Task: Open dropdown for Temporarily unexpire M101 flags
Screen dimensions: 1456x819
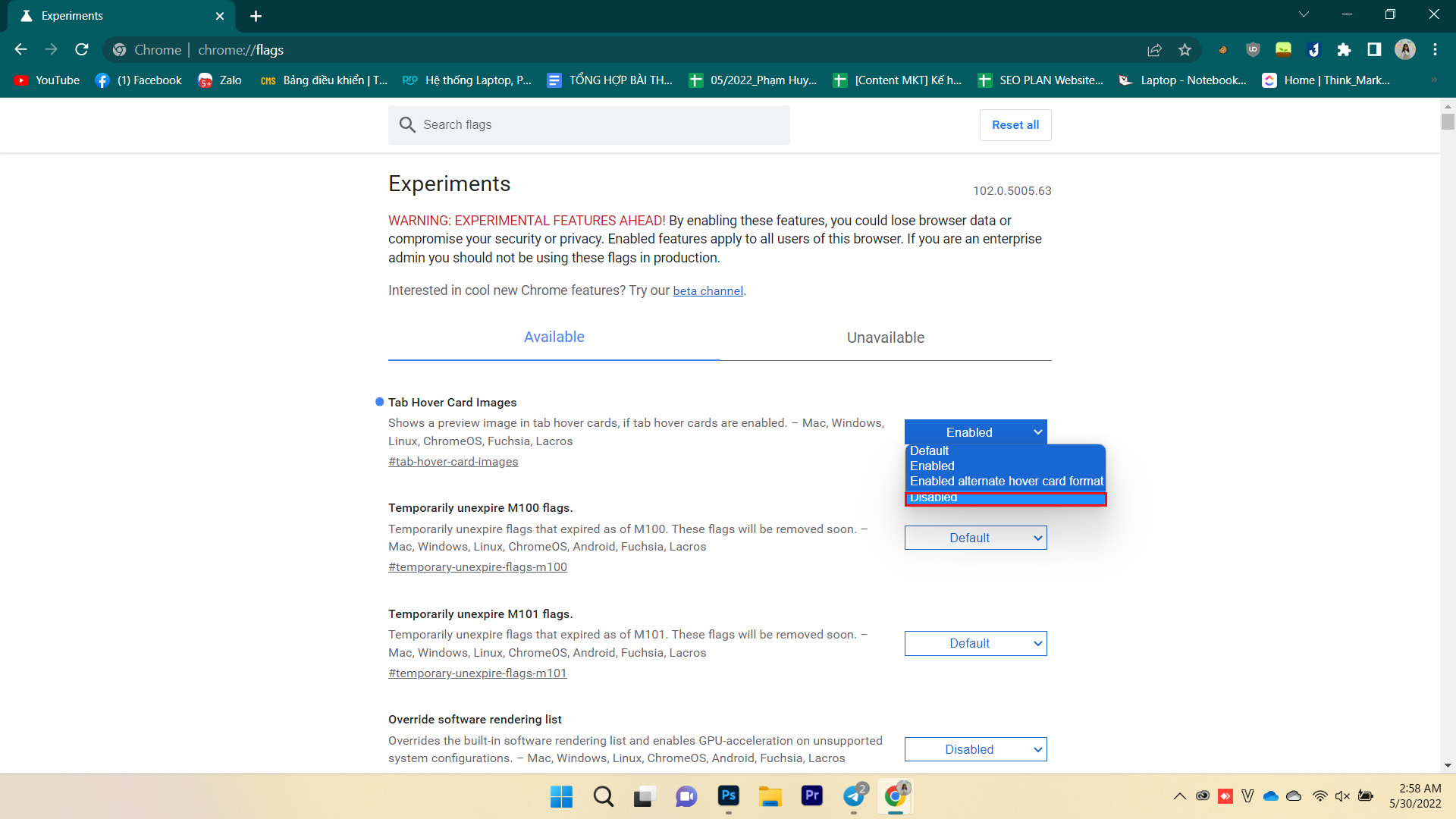Action: point(975,644)
